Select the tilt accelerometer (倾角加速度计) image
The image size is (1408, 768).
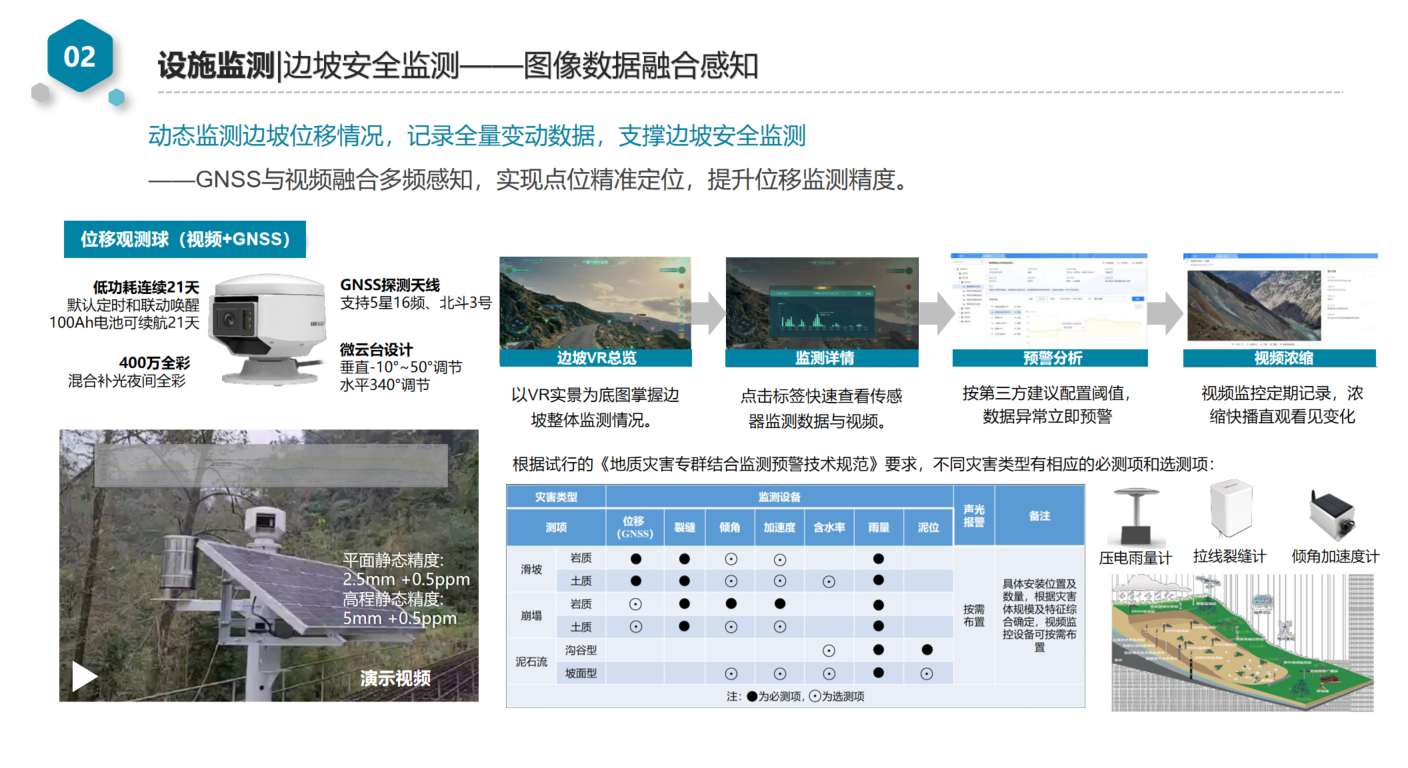coord(1336,515)
